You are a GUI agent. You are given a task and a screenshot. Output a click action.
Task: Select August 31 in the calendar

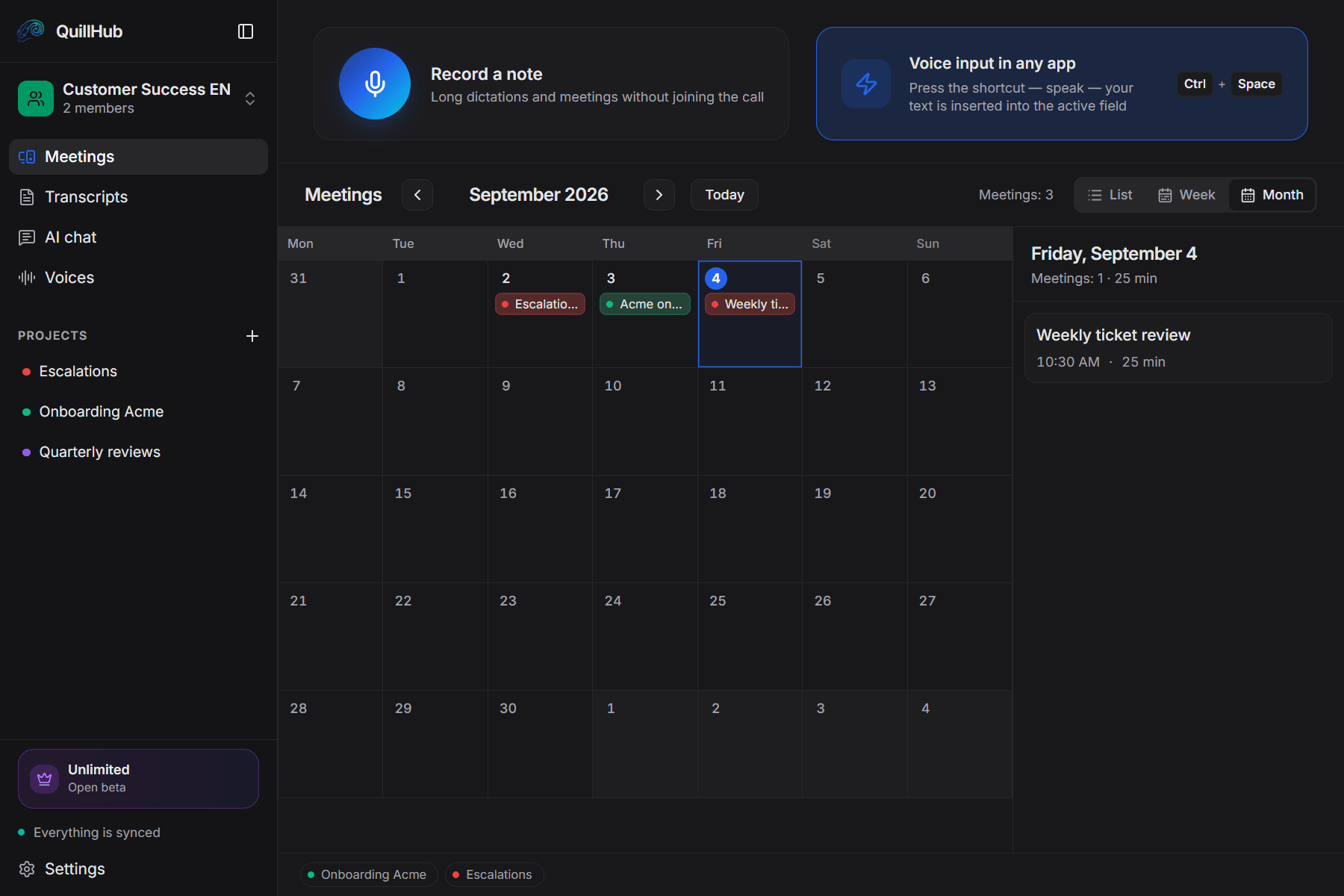pyautogui.click(x=330, y=314)
